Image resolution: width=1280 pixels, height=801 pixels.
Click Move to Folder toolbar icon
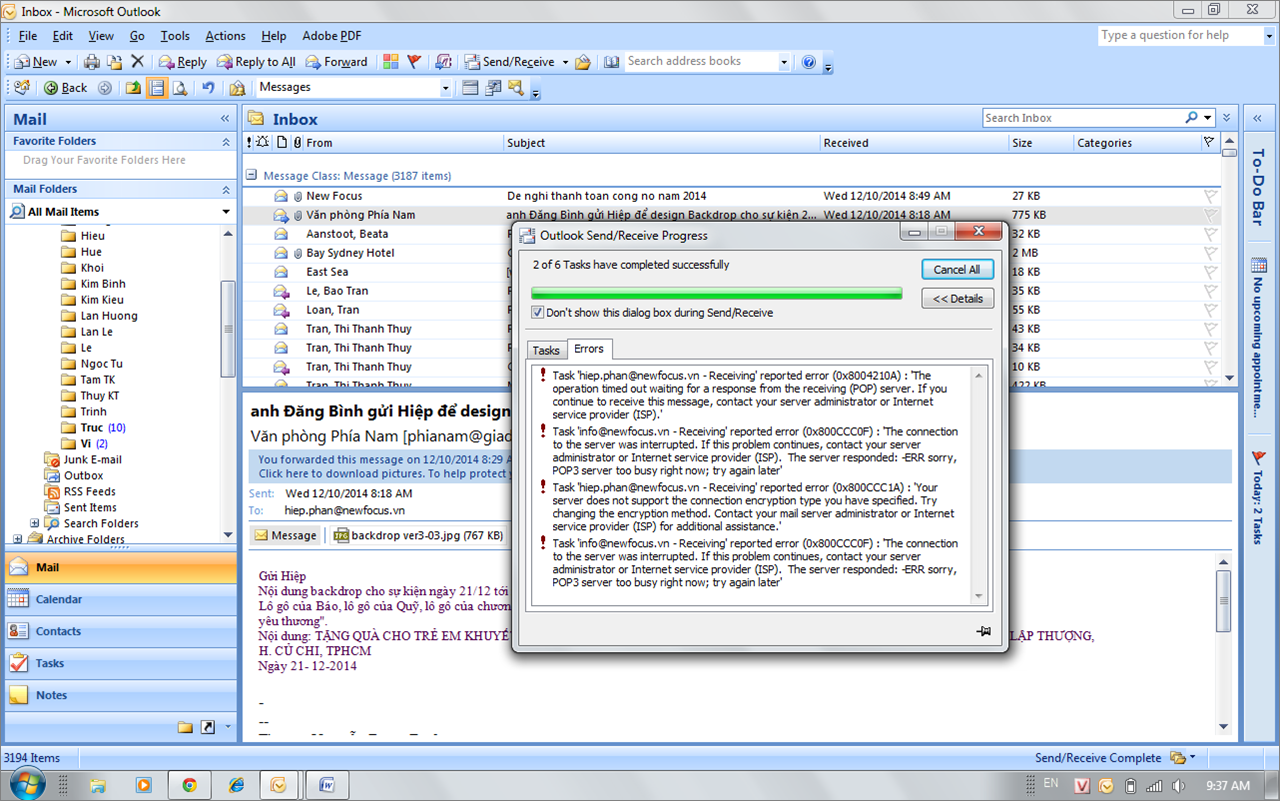[115, 62]
